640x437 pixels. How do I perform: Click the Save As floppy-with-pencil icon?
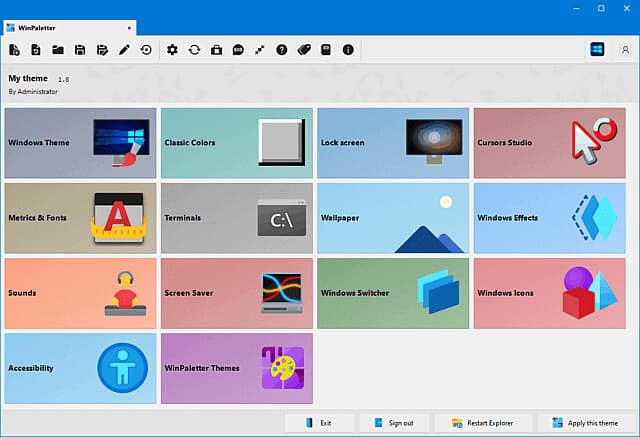pyautogui.click(x=102, y=50)
